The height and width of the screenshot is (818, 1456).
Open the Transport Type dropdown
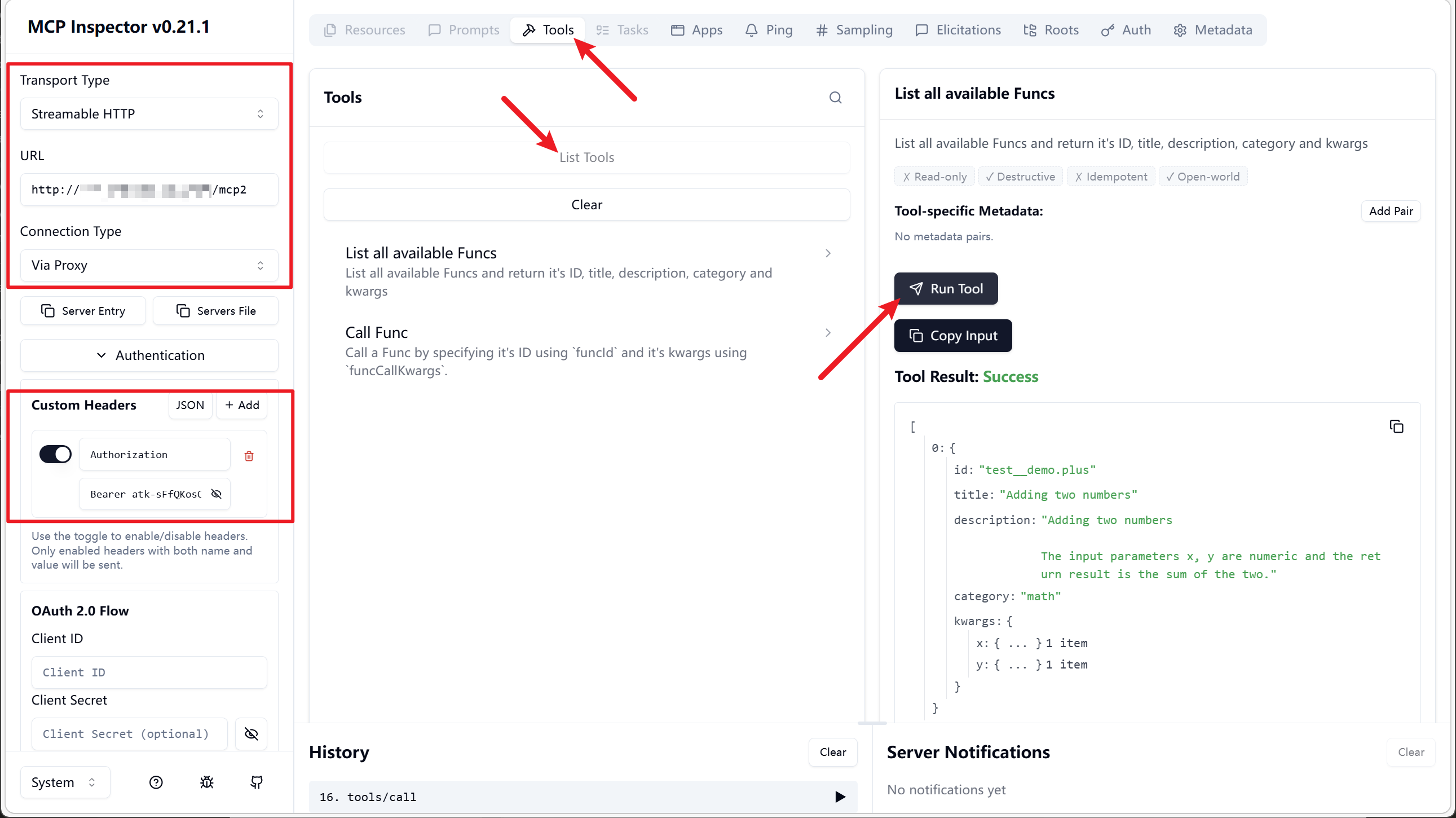pos(149,114)
